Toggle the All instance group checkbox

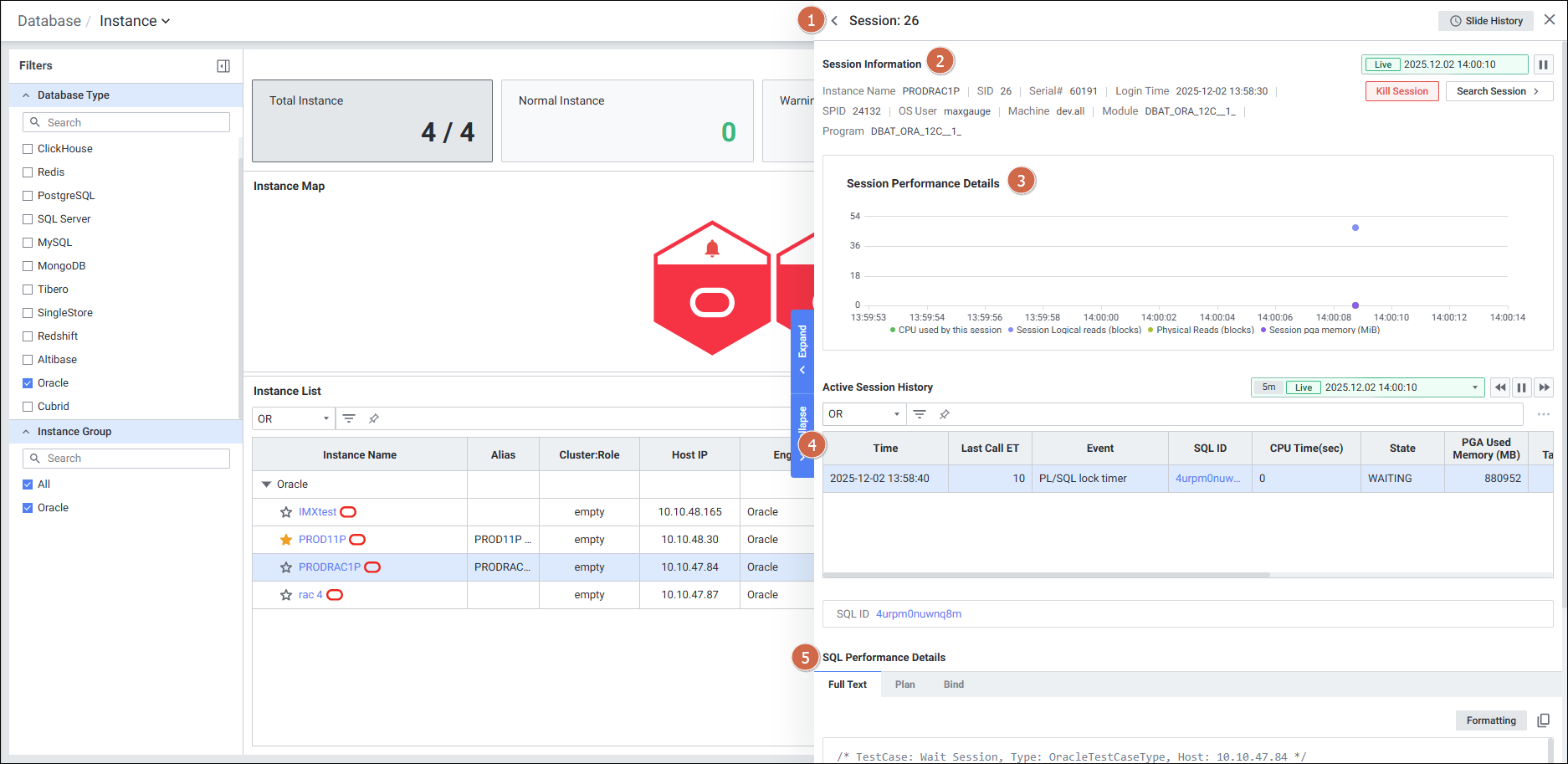tap(28, 485)
